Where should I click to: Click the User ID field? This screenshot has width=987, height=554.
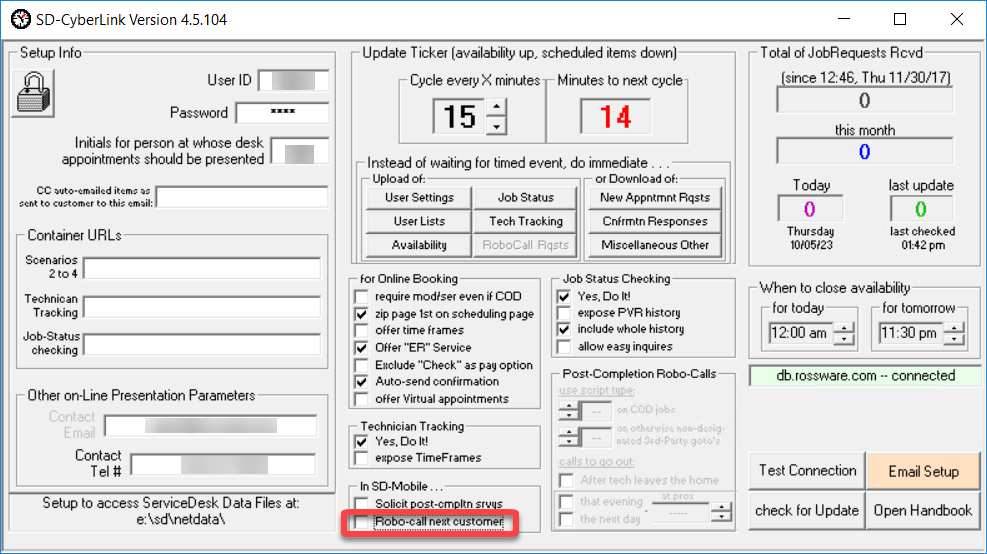pos(294,81)
